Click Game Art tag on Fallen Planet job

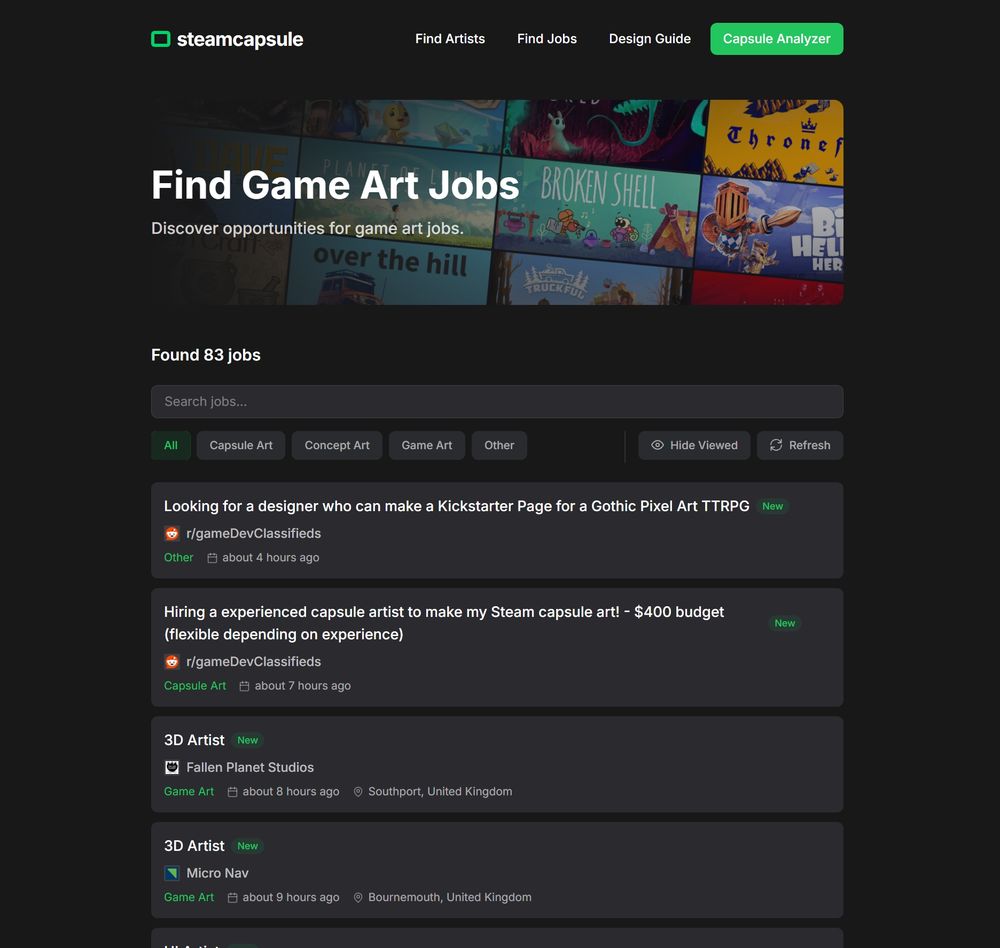pyautogui.click(x=189, y=792)
